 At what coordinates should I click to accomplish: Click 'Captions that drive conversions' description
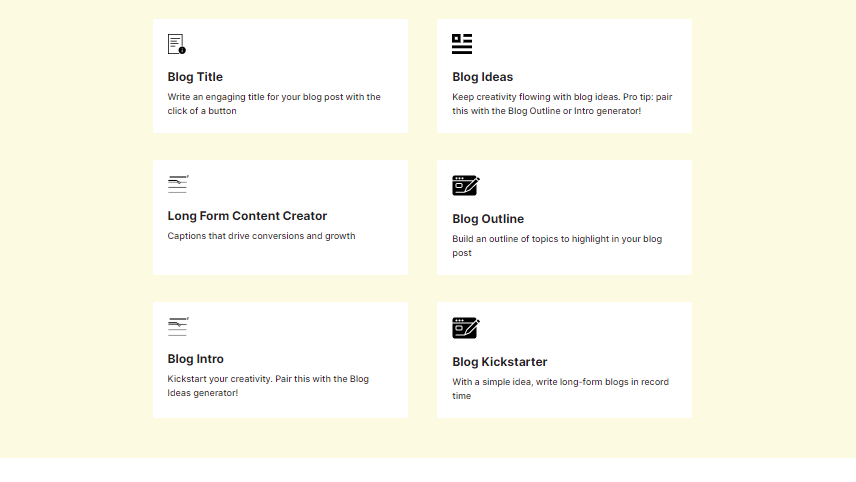coord(261,236)
